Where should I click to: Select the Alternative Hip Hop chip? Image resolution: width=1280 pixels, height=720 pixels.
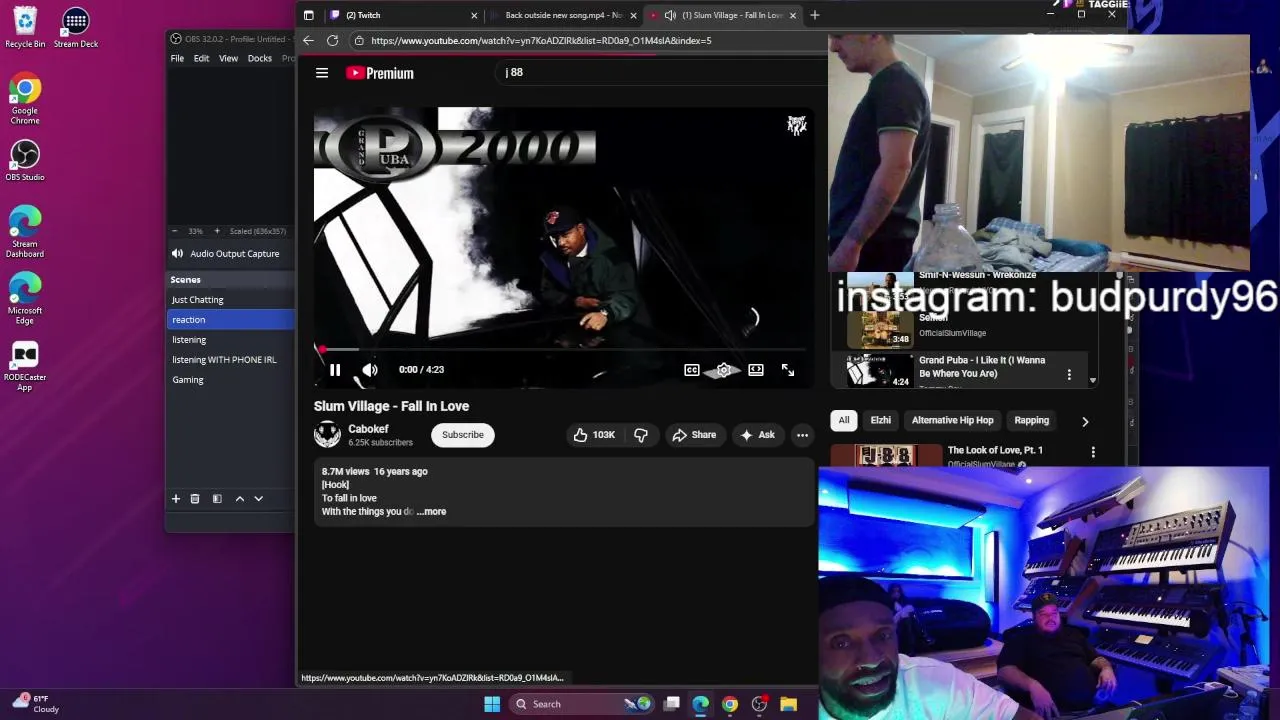coord(953,421)
